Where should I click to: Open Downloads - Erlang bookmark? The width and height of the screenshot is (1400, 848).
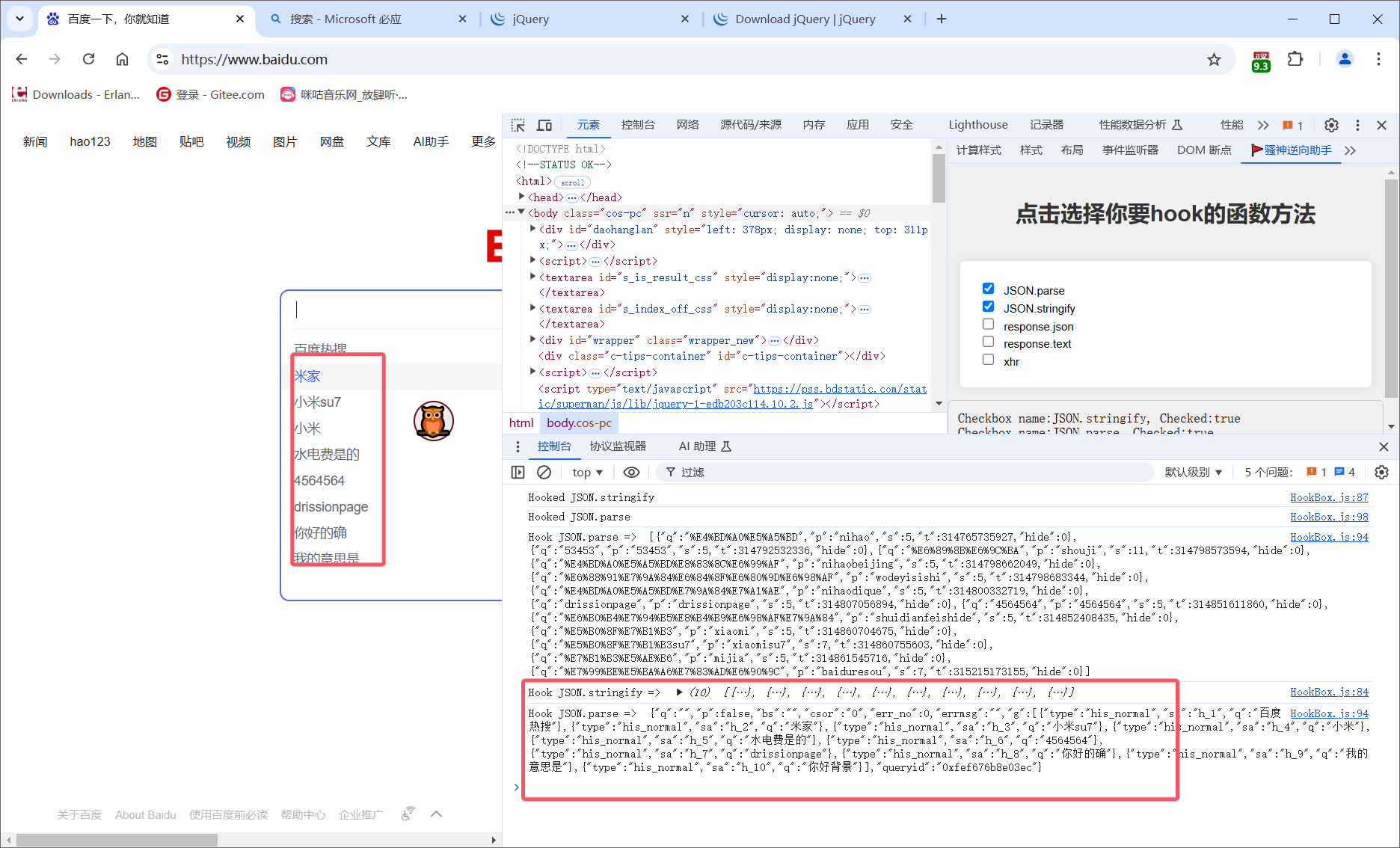[76, 94]
